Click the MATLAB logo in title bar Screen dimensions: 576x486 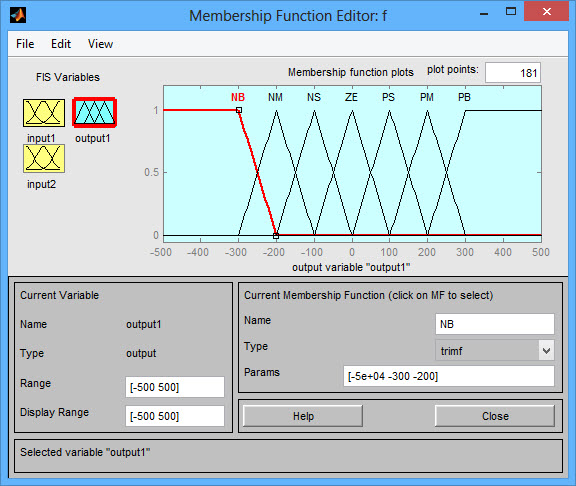18,15
